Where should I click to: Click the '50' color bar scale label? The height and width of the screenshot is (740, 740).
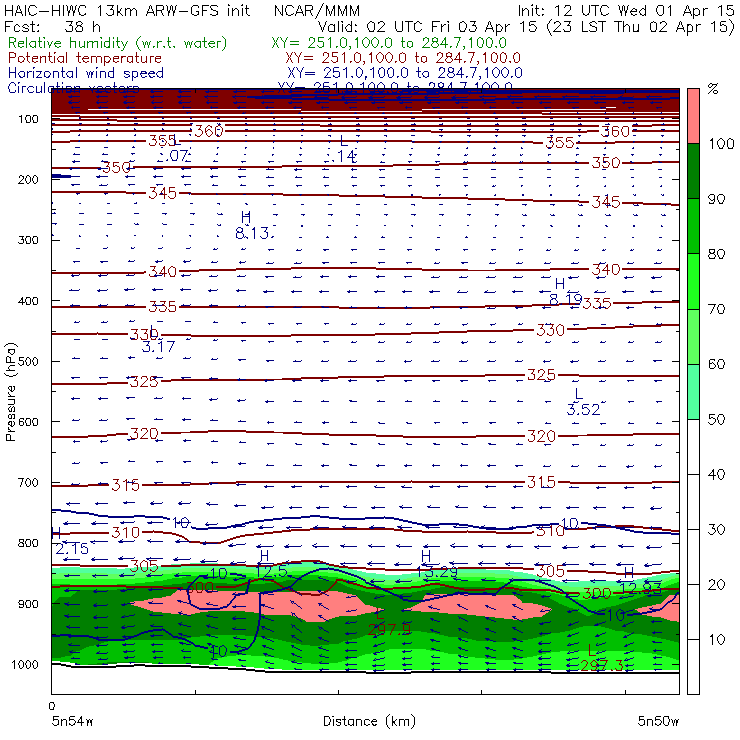pos(716,420)
